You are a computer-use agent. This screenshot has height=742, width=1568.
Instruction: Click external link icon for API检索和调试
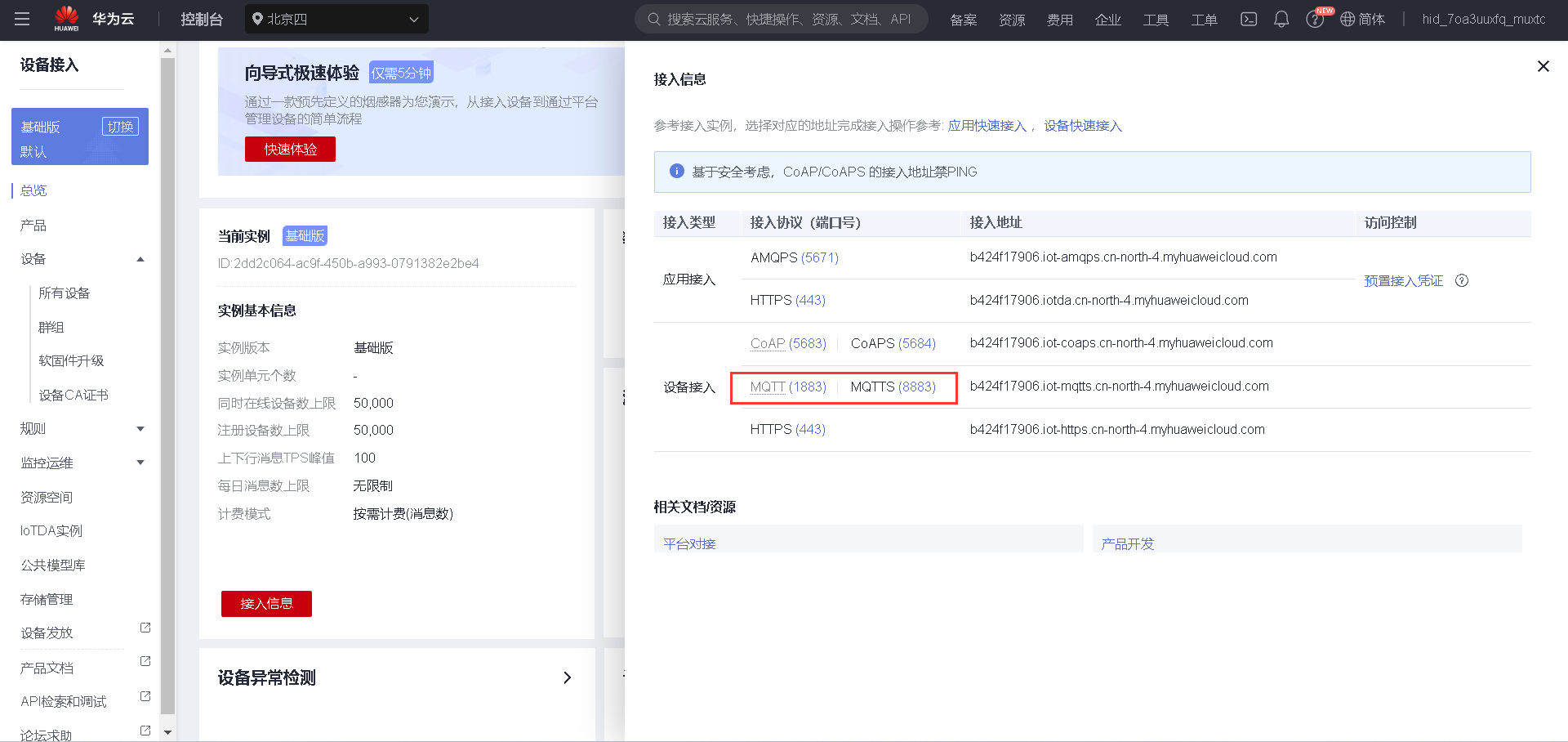[145, 696]
